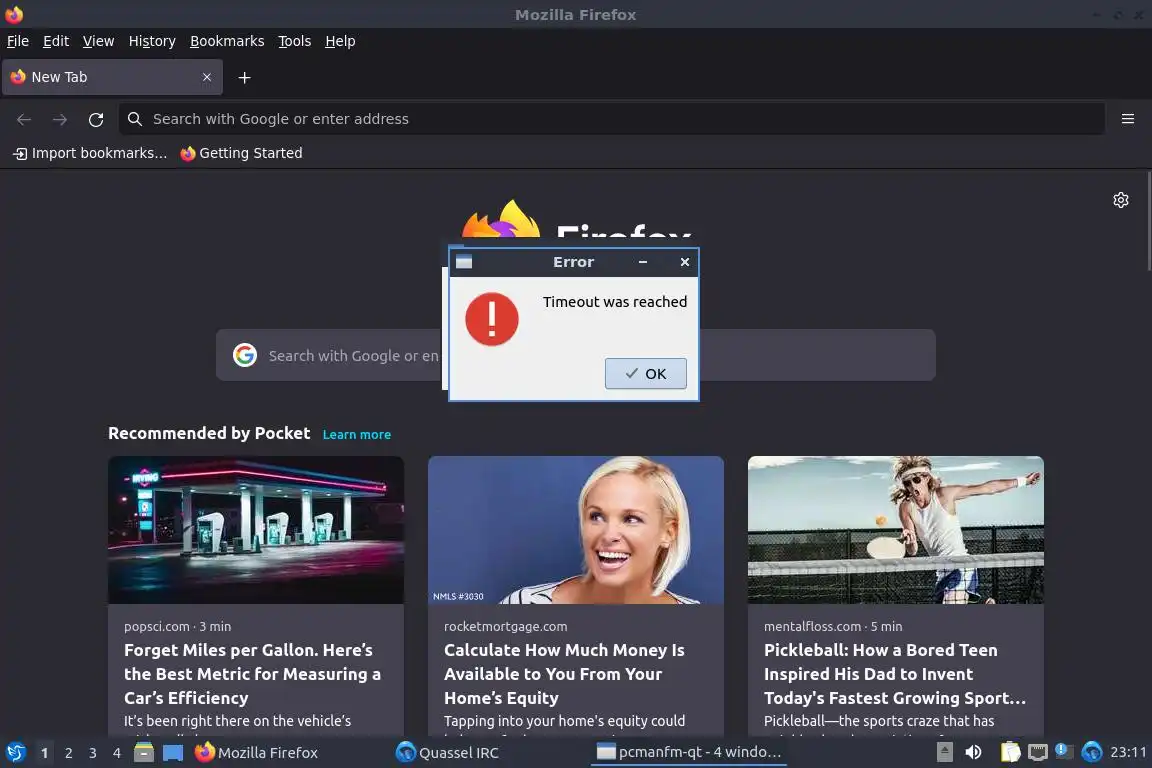Open the Tools menu
Viewport: 1152px width, 768px height.
tap(295, 41)
